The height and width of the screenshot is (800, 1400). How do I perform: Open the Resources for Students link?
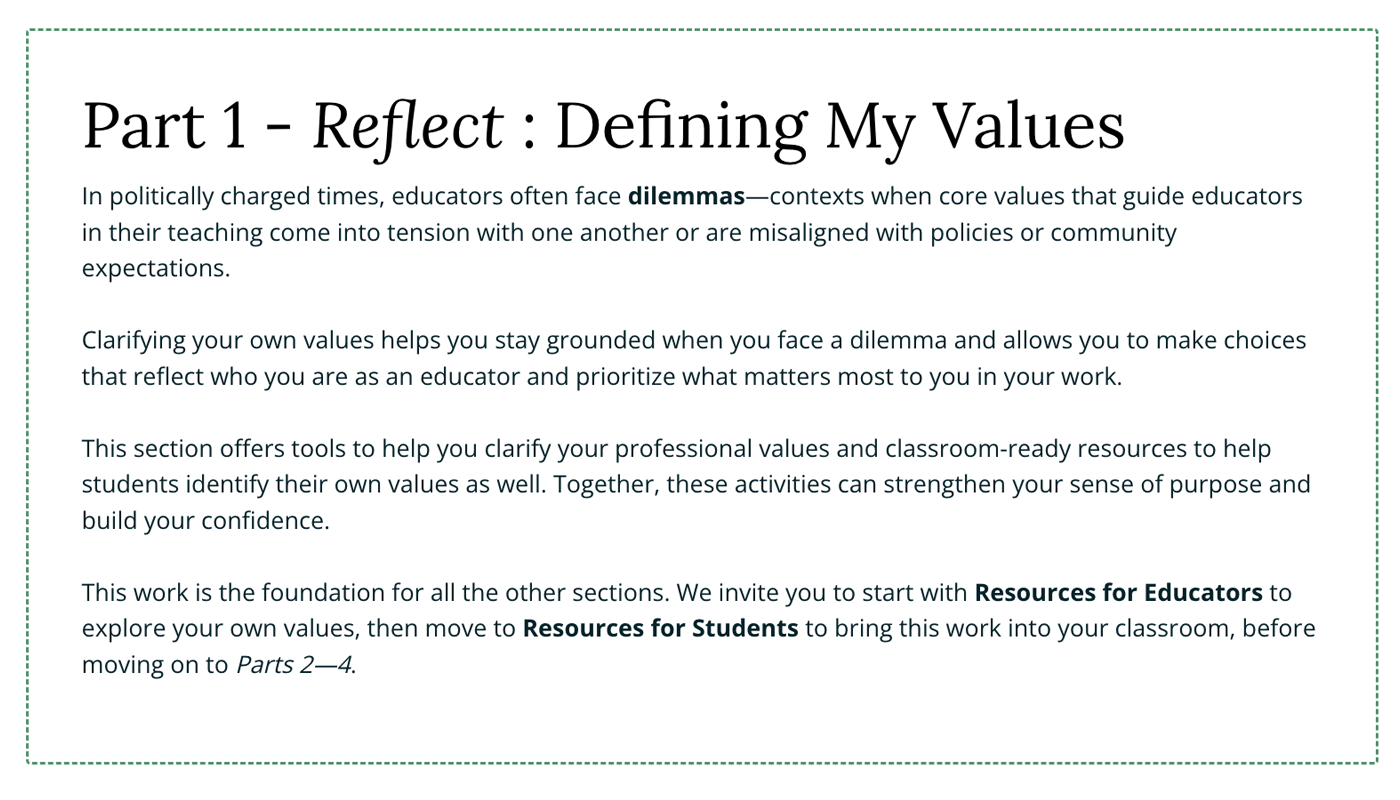tap(660, 629)
